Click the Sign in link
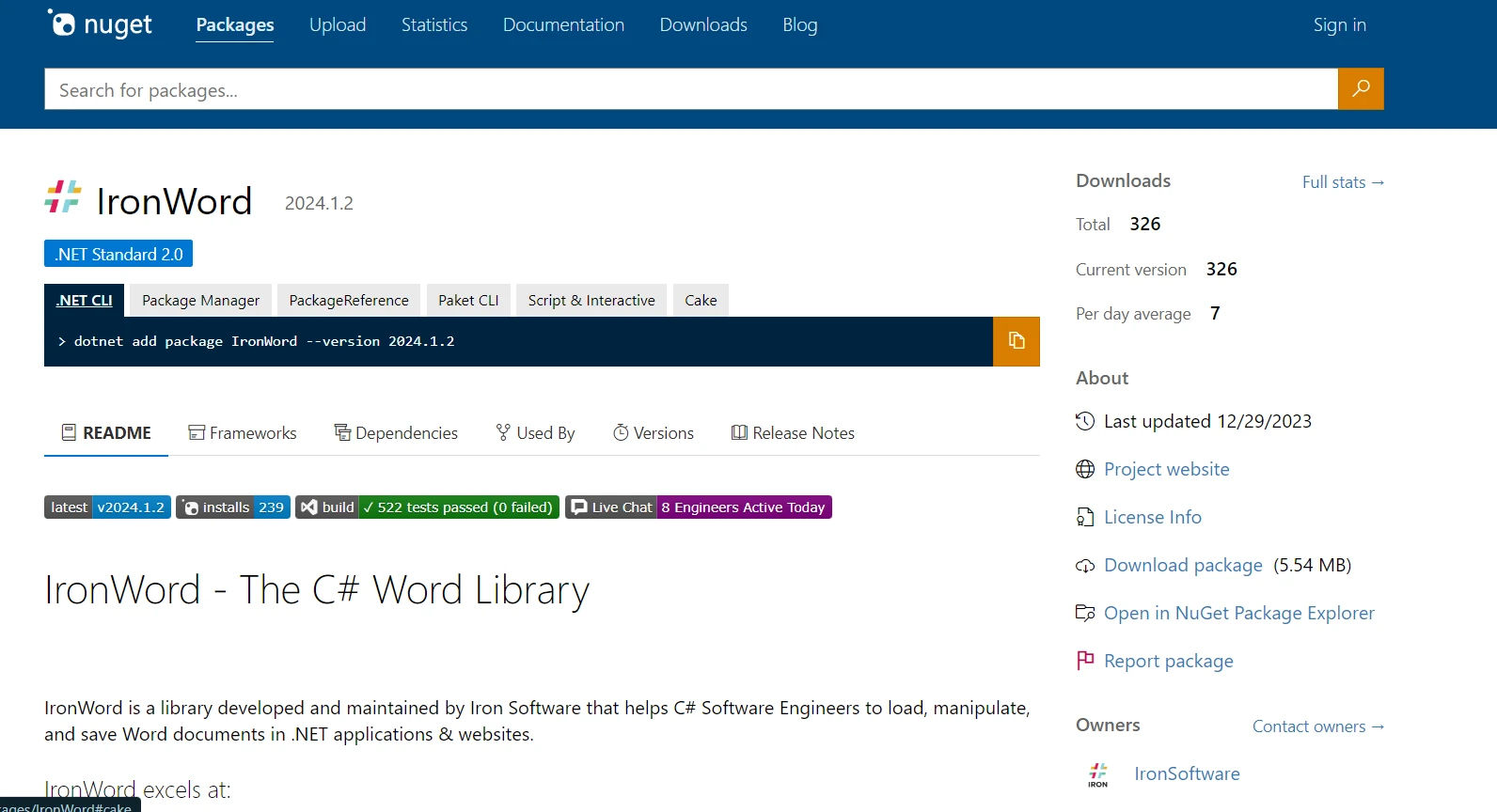Viewport: 1497px width, 812px height. [1339, 25]
